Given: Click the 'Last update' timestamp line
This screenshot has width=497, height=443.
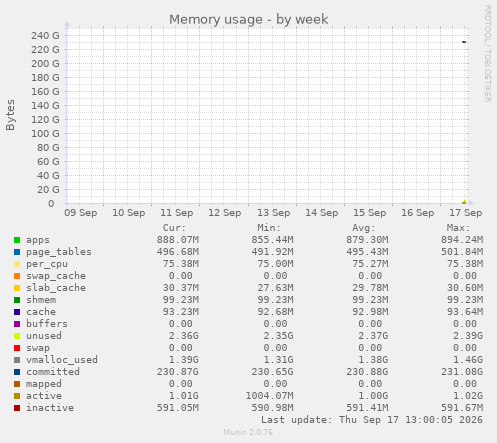Looking at the screenshot, I should point(372,420).
